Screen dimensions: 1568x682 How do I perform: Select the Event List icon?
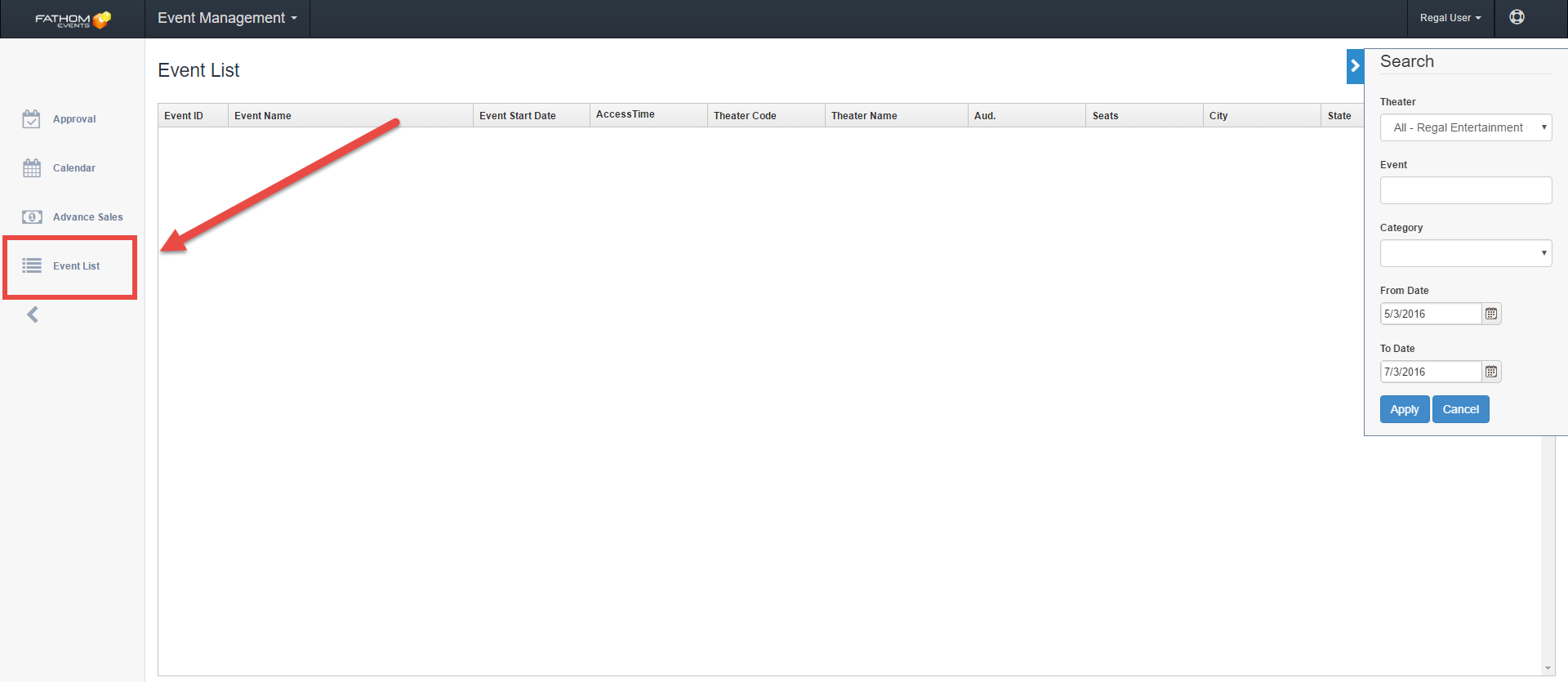[31, 266]
